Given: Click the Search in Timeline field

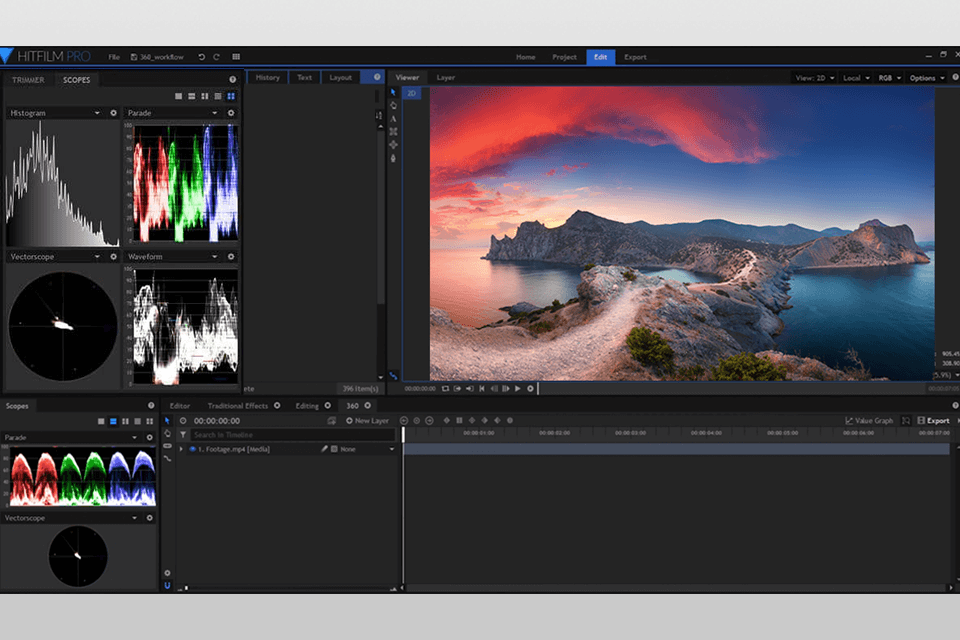Looking at the screenshot, I should pyautogui.click(x=293, y=435).
